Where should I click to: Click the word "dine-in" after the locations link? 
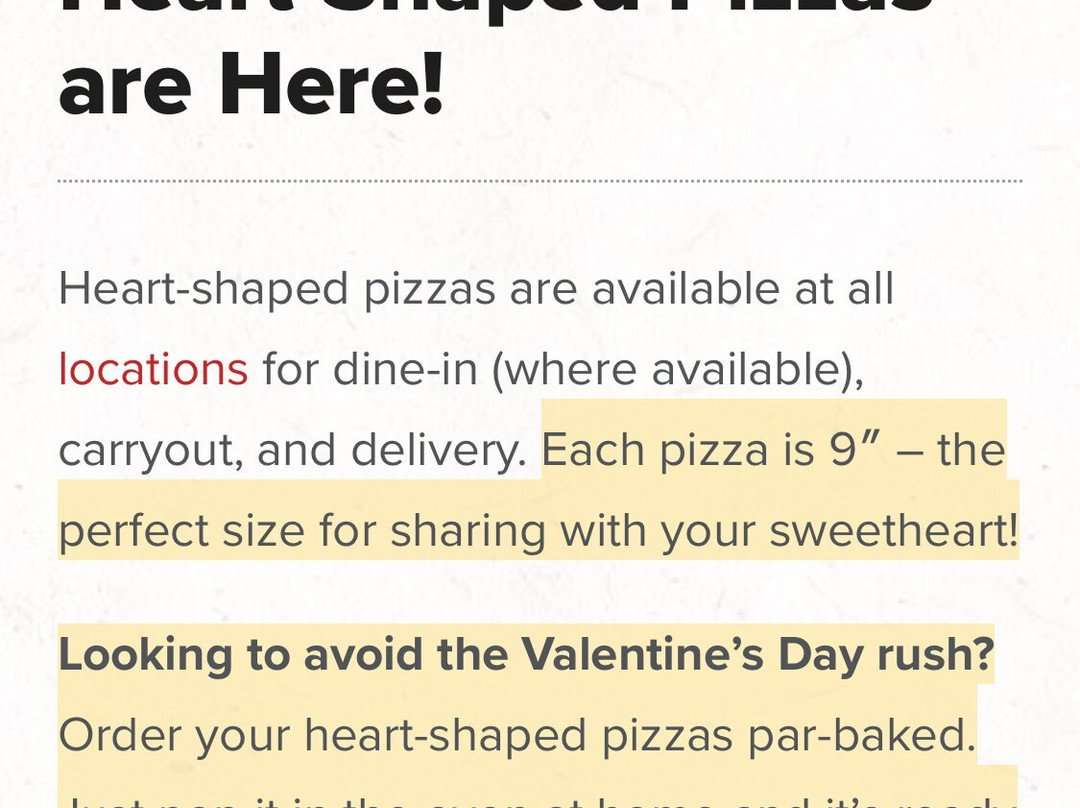coord(405,369)
